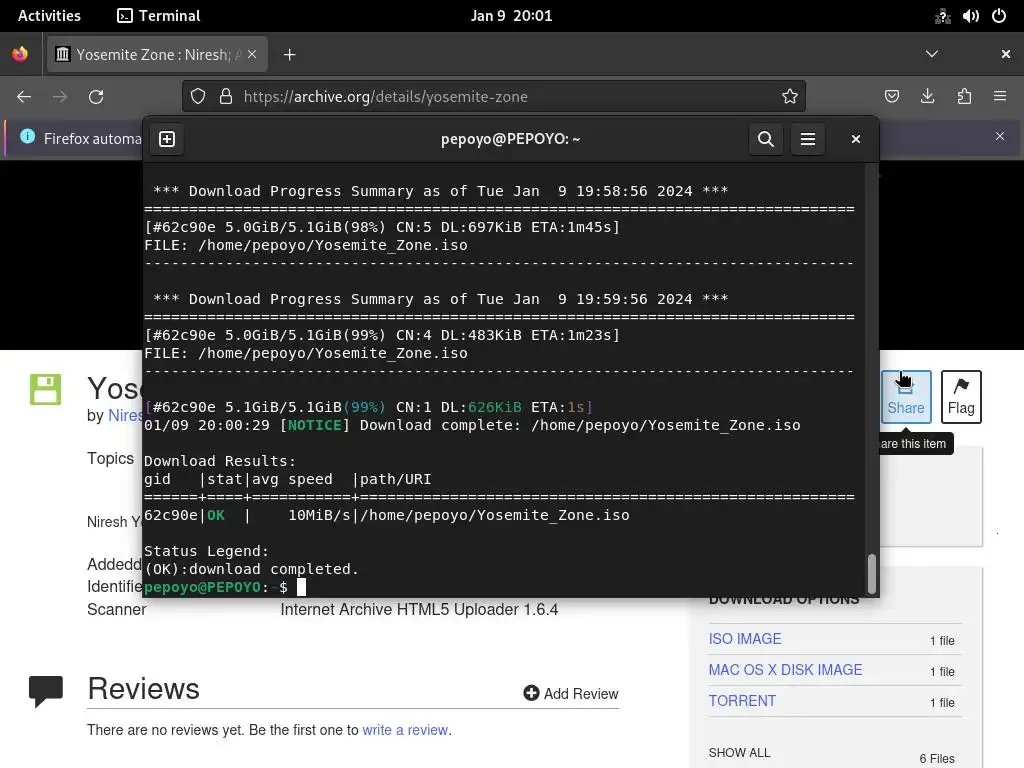This screenshot has height=768, width=1024.
Task: Click the URL address bar
Action: coord(494,97)
